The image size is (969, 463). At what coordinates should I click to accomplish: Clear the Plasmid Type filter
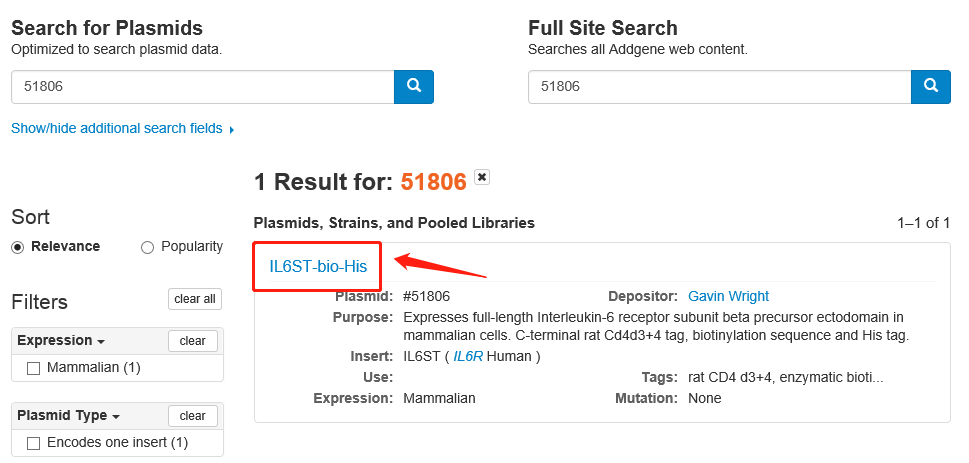pos(193,416)
